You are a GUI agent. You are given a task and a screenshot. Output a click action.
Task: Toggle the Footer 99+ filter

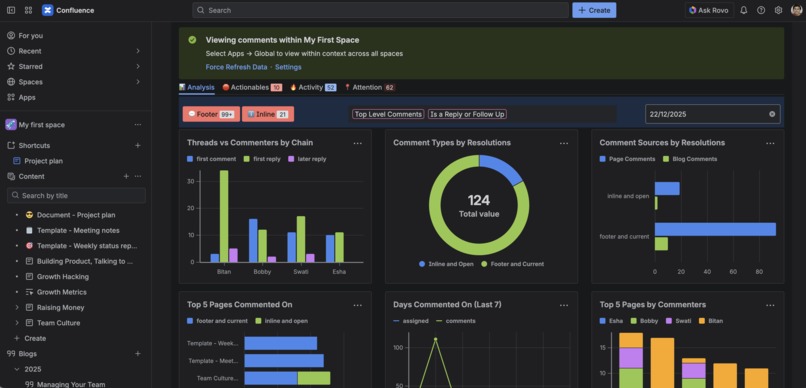[x=211, y=114]
